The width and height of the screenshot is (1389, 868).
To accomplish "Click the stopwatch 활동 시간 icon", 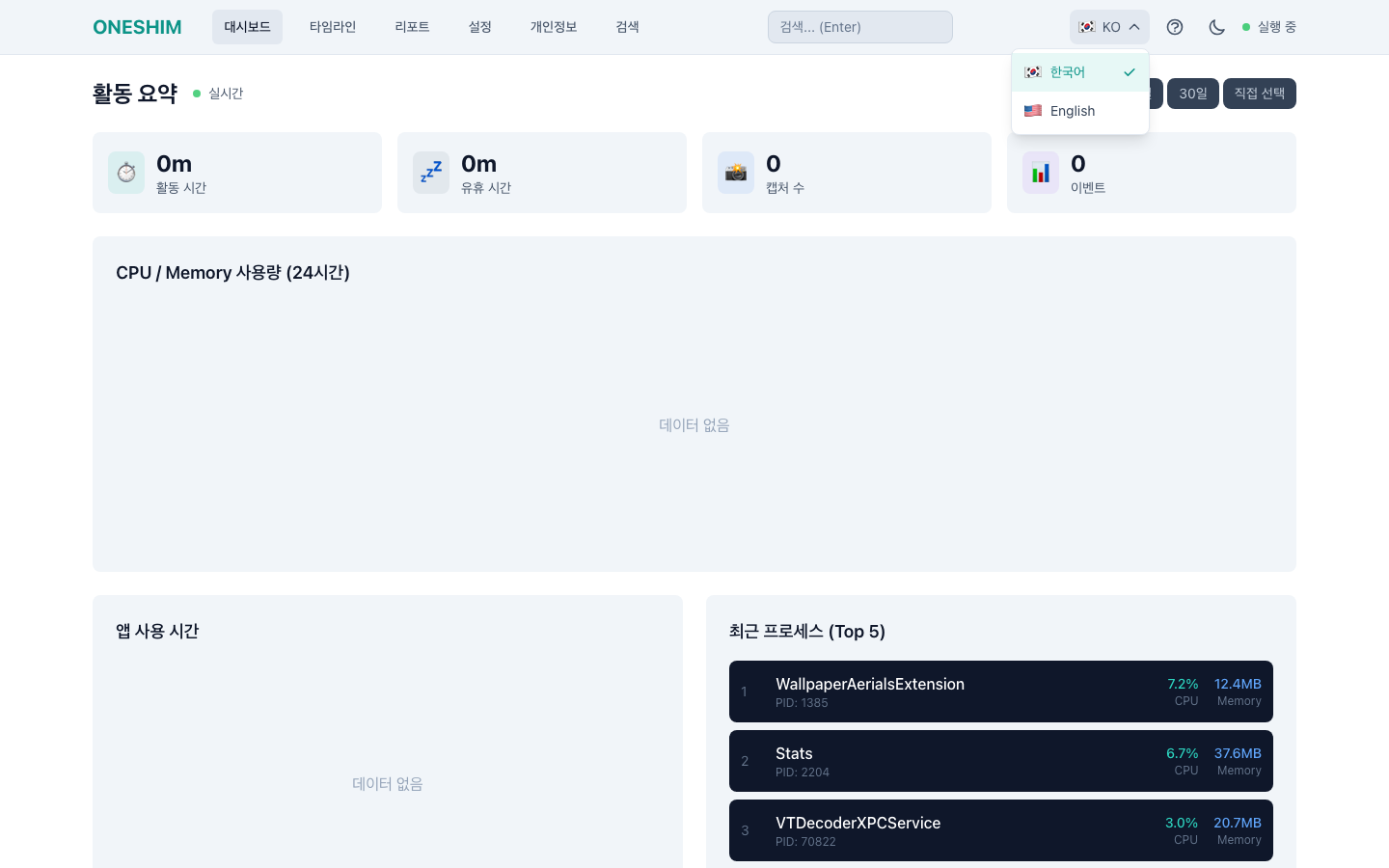I will [126, 173].
